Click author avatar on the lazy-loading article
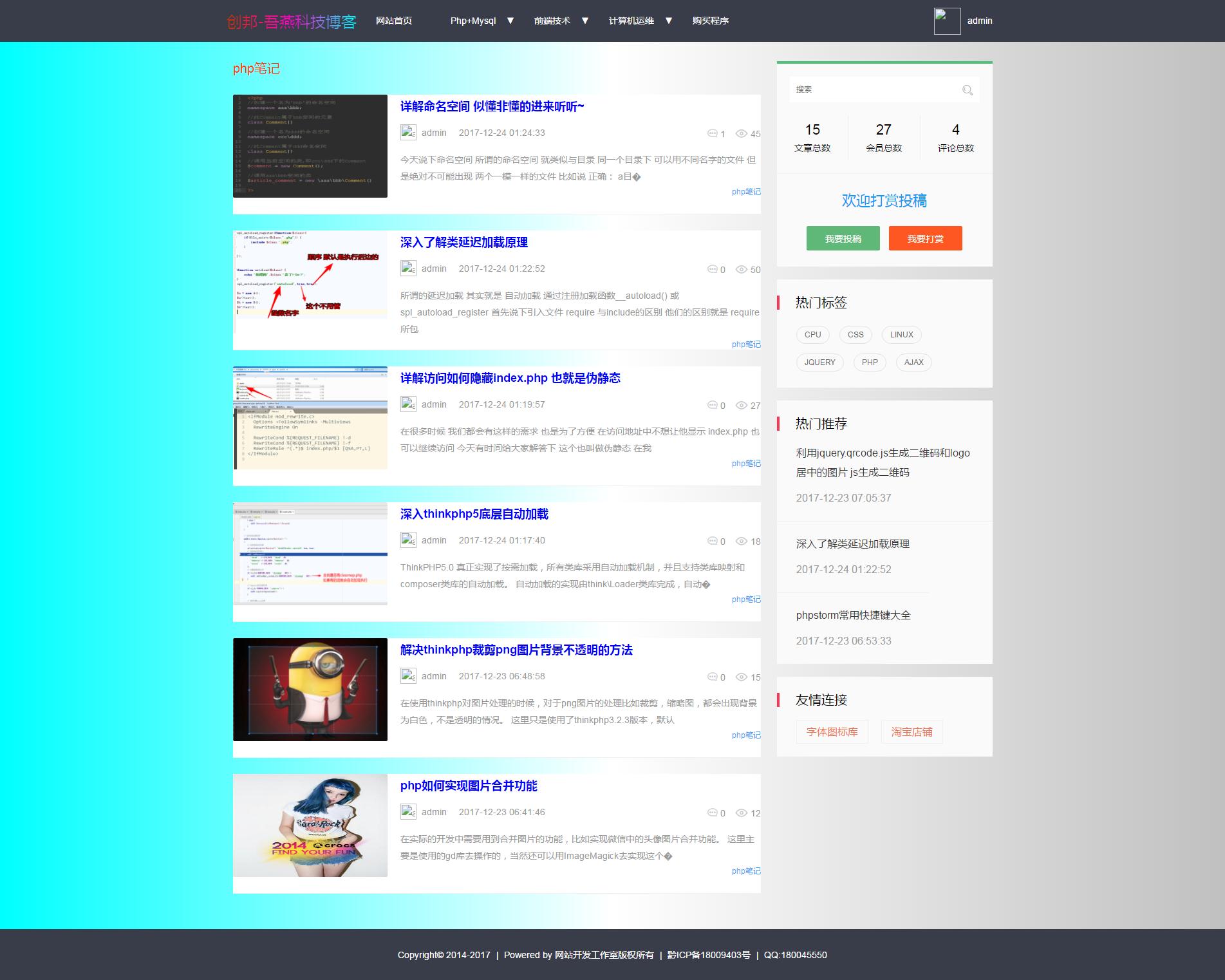The width and height of the screenshot is (1225, 980). point(408,269)
